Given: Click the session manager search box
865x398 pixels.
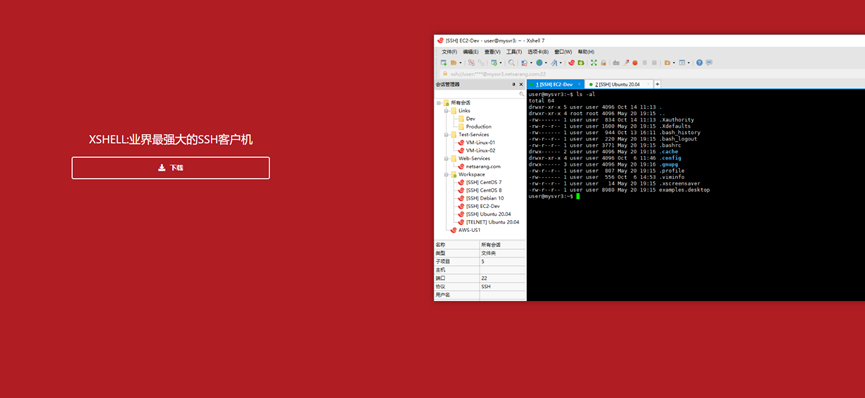Looking at the screenshot, I should pyautogui.click(x=480, y=94).
